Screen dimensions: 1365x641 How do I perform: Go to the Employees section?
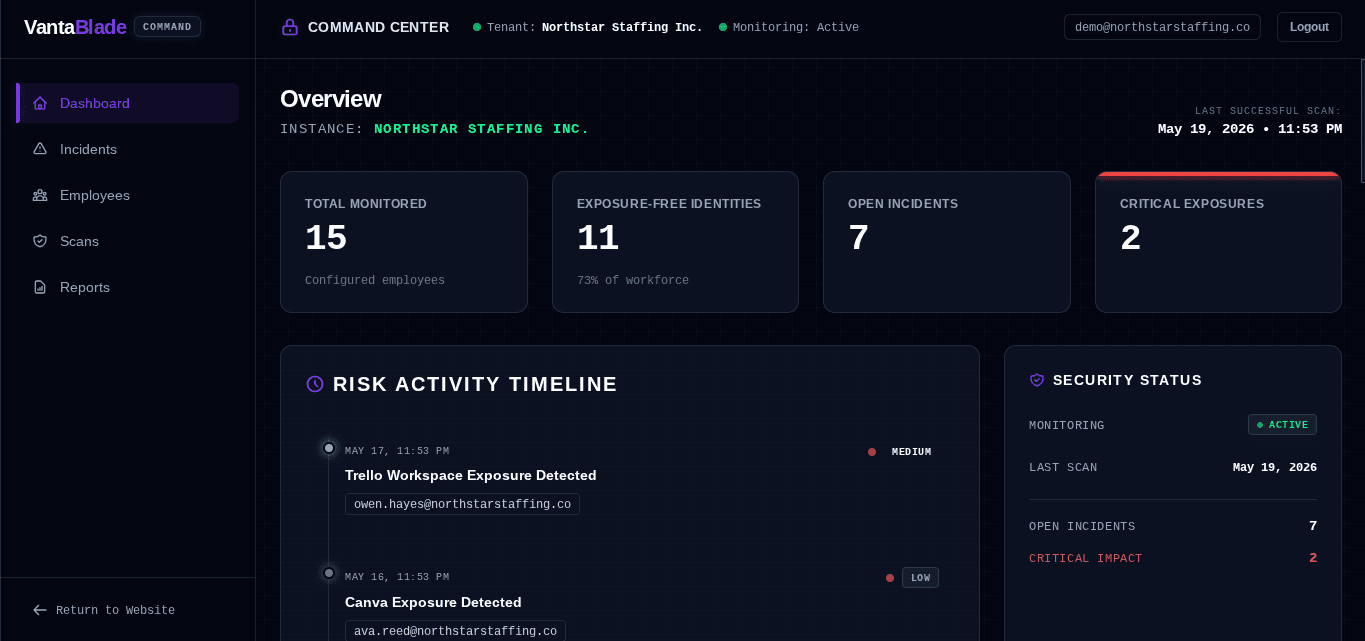point(128,195)
